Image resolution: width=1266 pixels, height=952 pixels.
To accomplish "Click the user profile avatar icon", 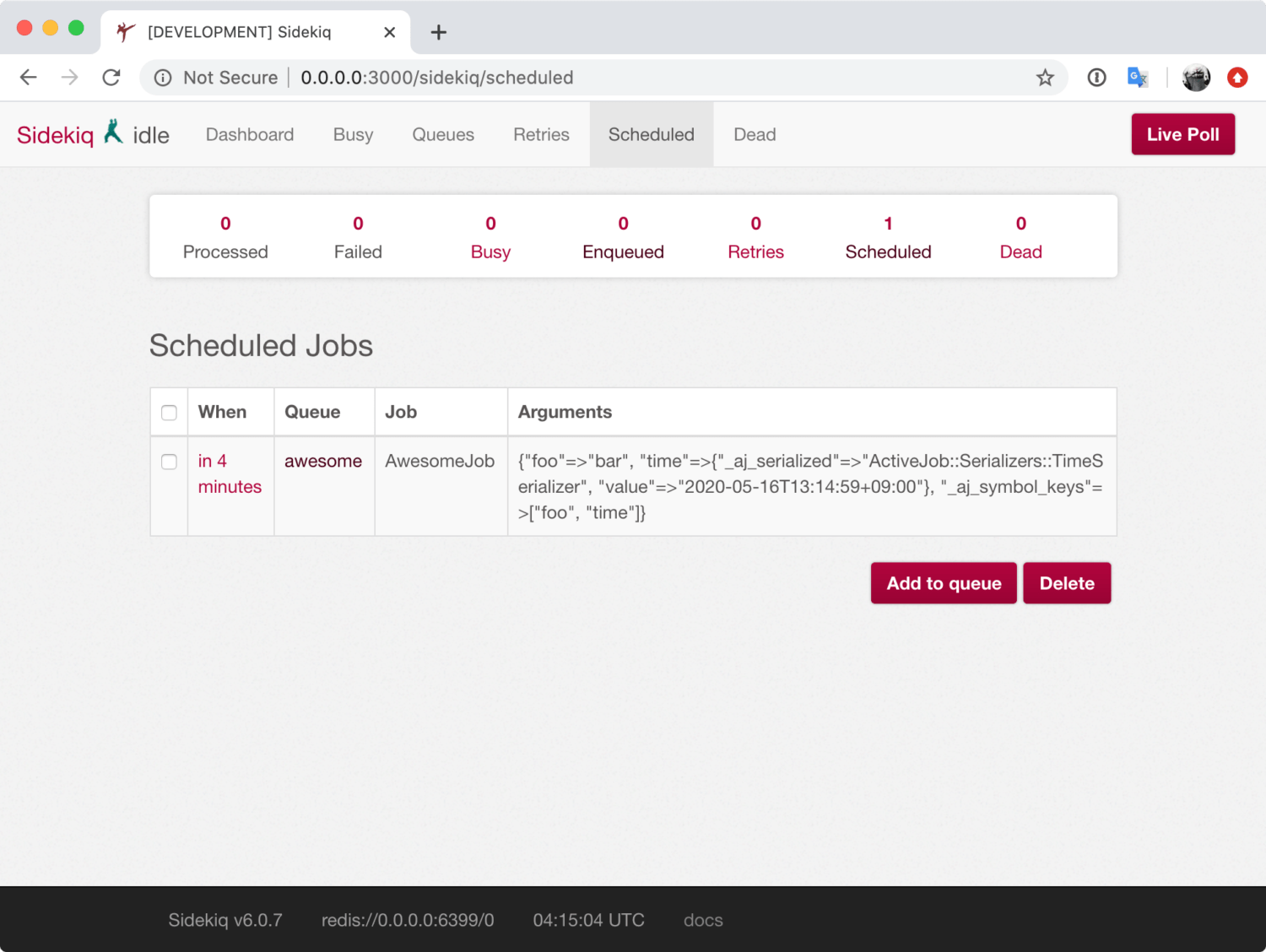I will pyautogui.click(x=1196, y=78).
